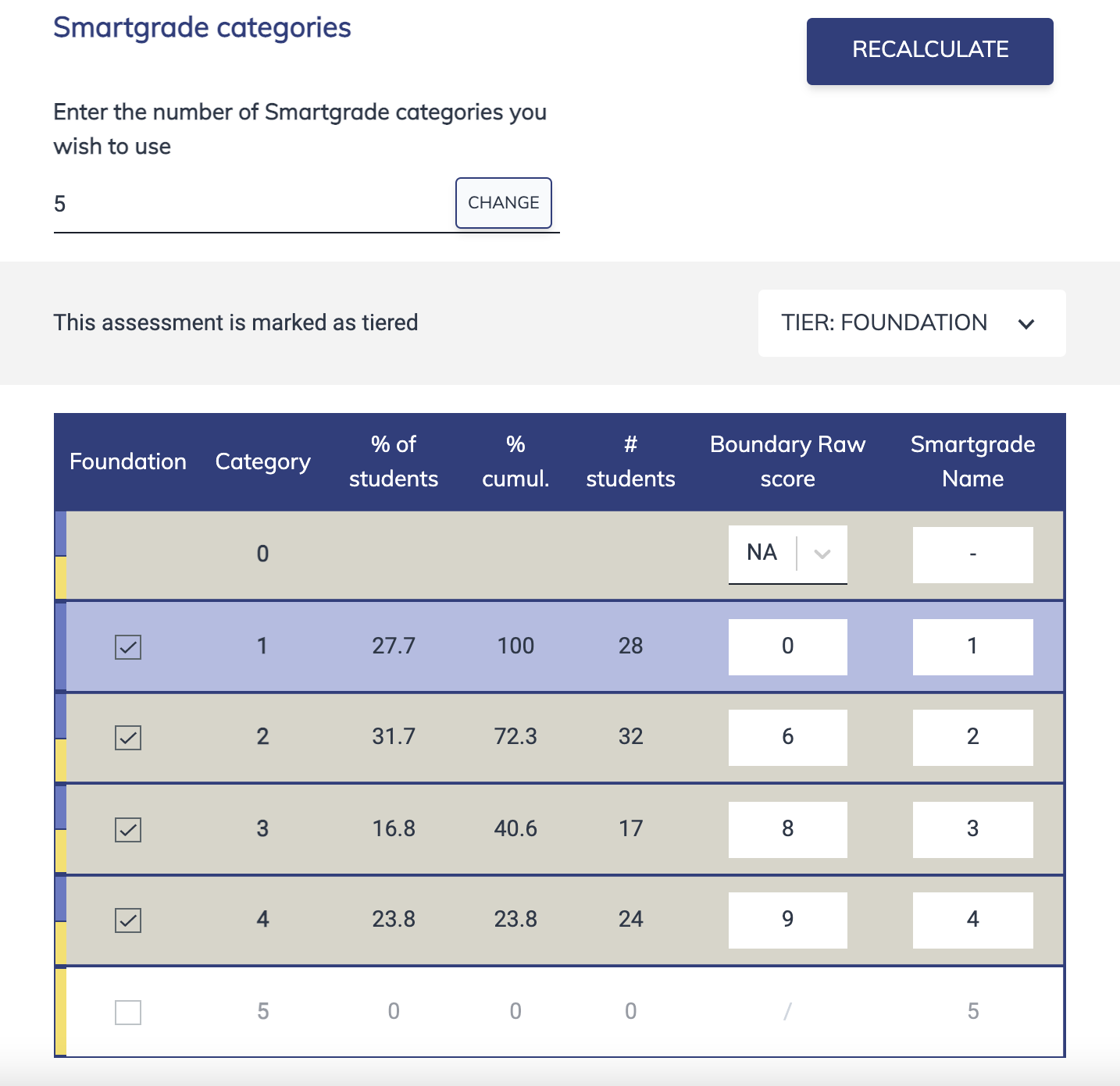Uncheck the Foundation checkbox for category 2

tap(127, 737)
